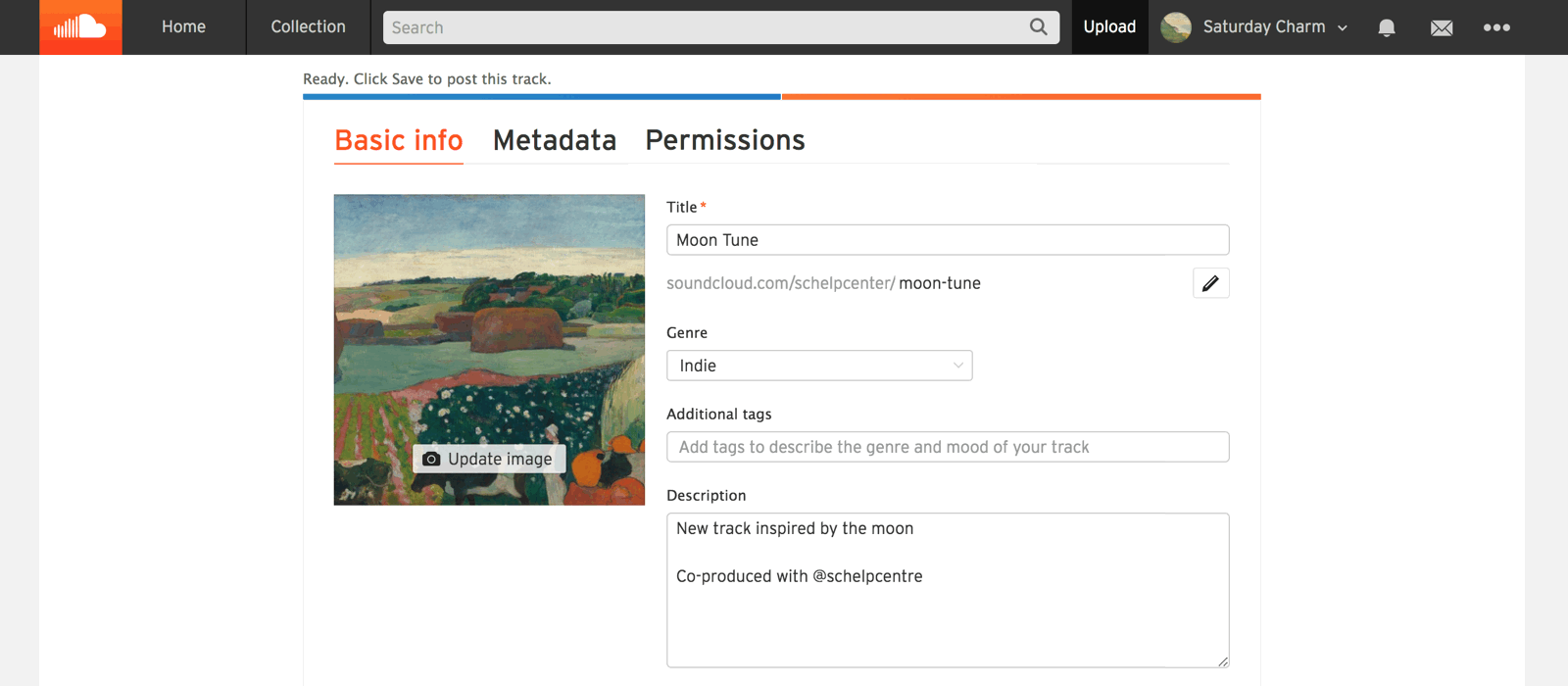The height and width of the screenshot is (686, 1568).
Task: Click the Description text area
Action: [947, 588]
